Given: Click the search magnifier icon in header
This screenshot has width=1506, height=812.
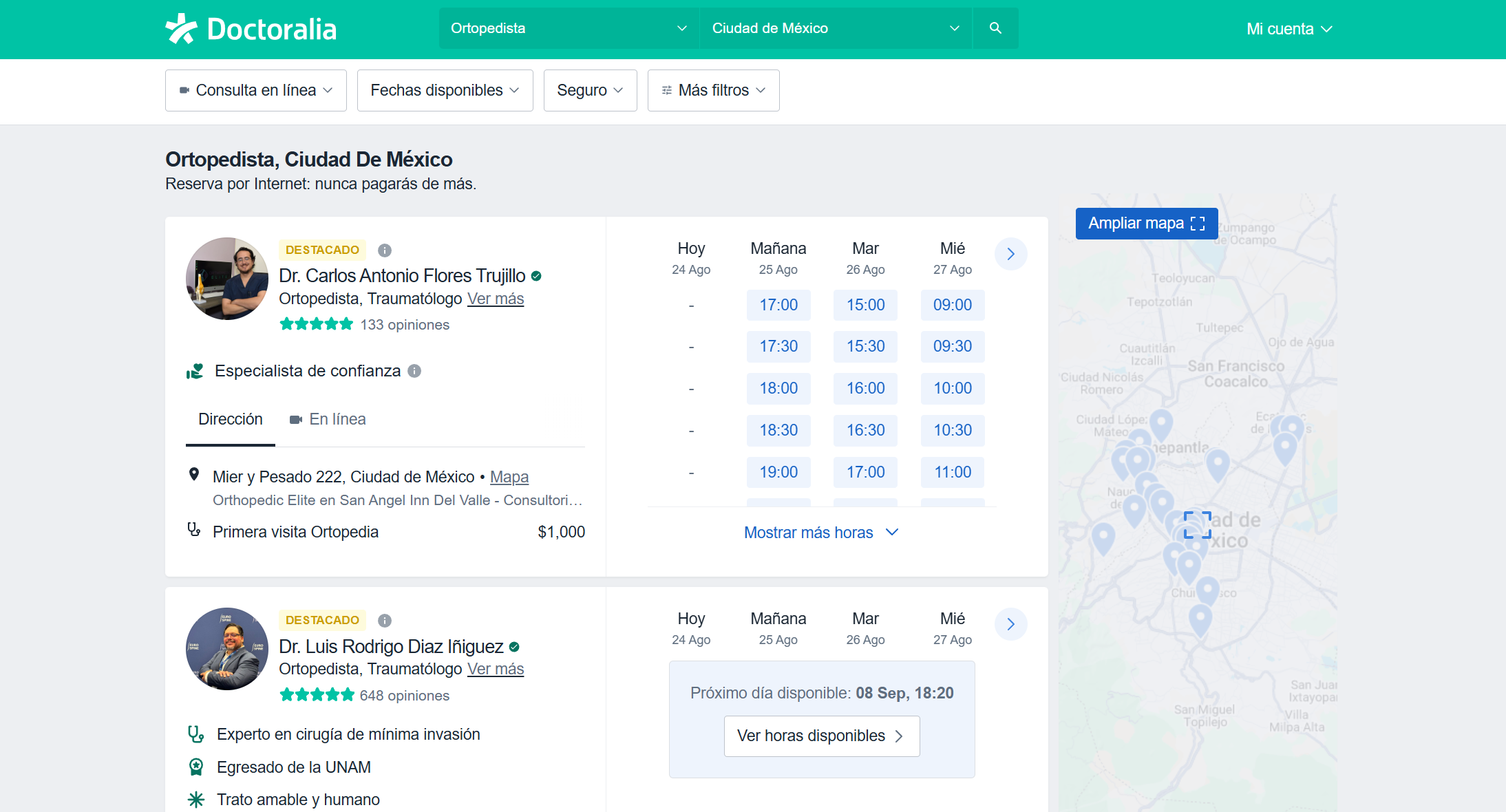Looking at the screenshot, I should [995, 28].
